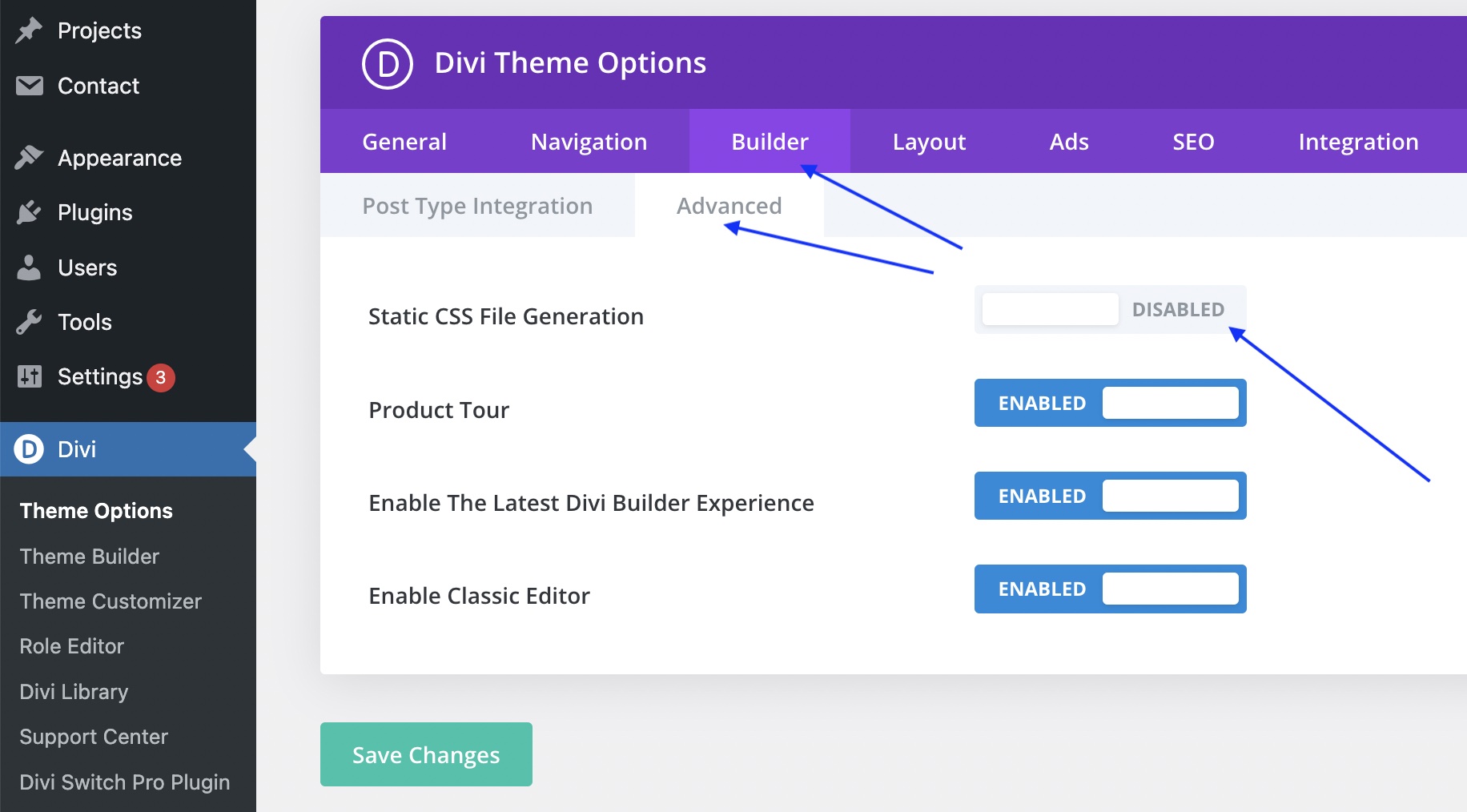
Task: Switch to the Integration tab
Action: click(1358, 141)
